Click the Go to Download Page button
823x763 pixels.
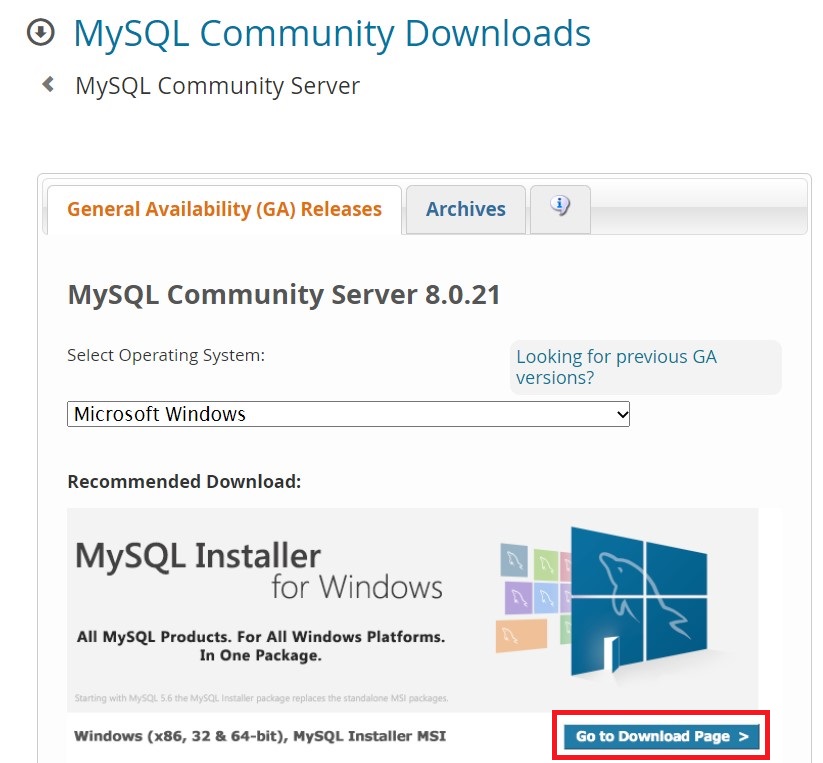pos(661,736)
